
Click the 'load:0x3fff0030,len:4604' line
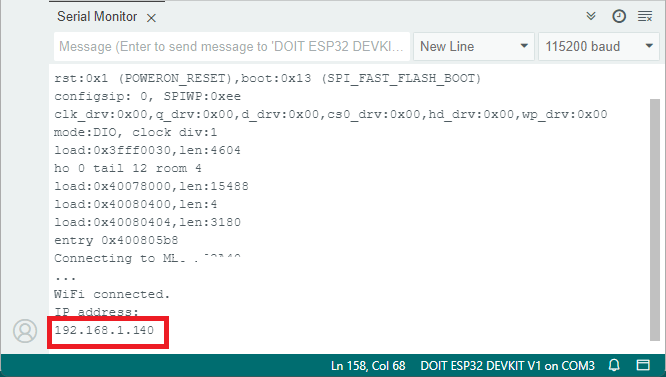(147, 150)
